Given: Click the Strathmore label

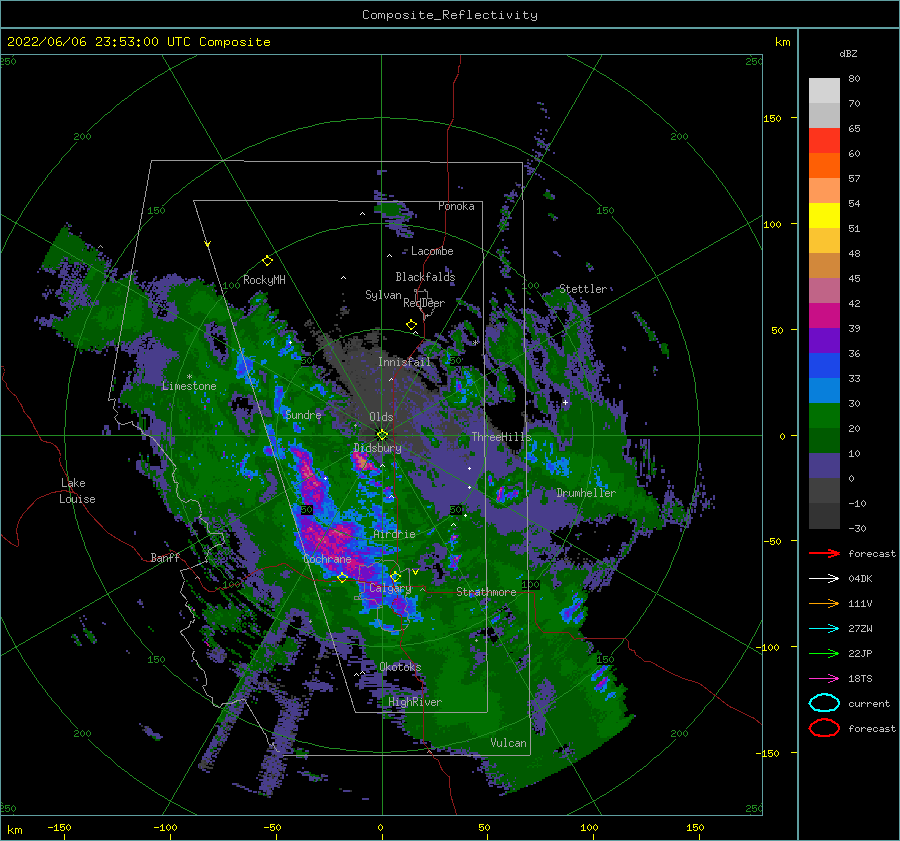Looking at the screenshot, I should coord(486,592).
